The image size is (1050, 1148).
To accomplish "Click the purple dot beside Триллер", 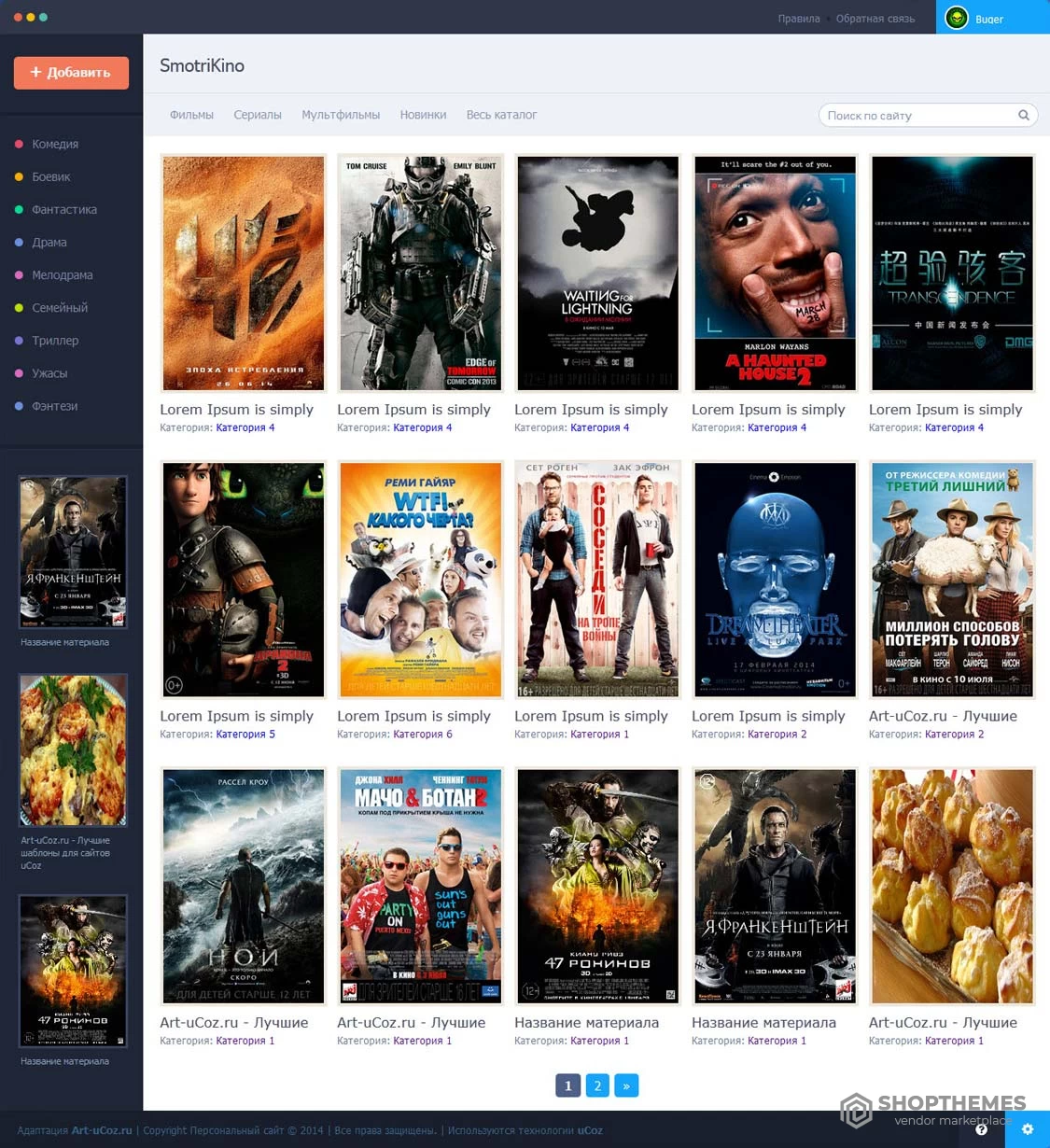I will coord(19,341).
